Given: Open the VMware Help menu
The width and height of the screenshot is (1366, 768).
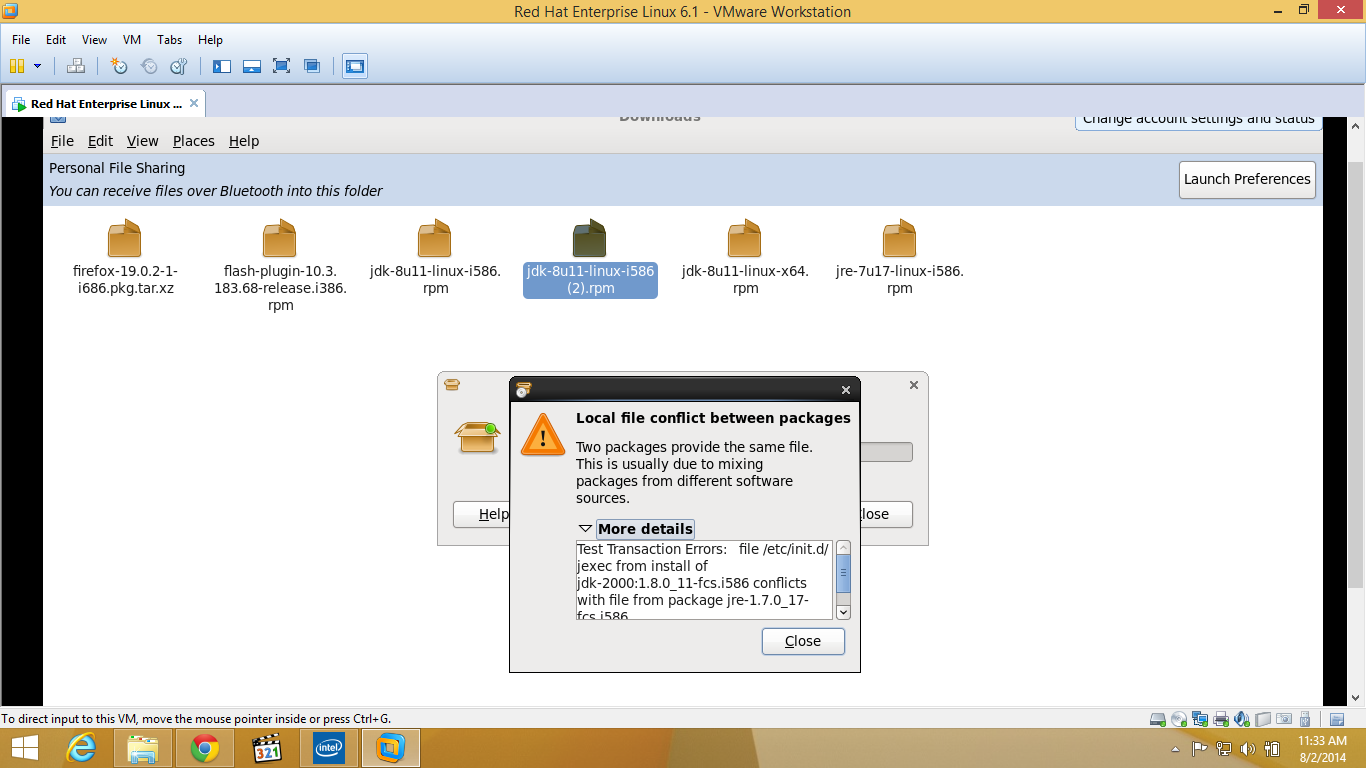Looking at the screenshot, I should (210, 40).
